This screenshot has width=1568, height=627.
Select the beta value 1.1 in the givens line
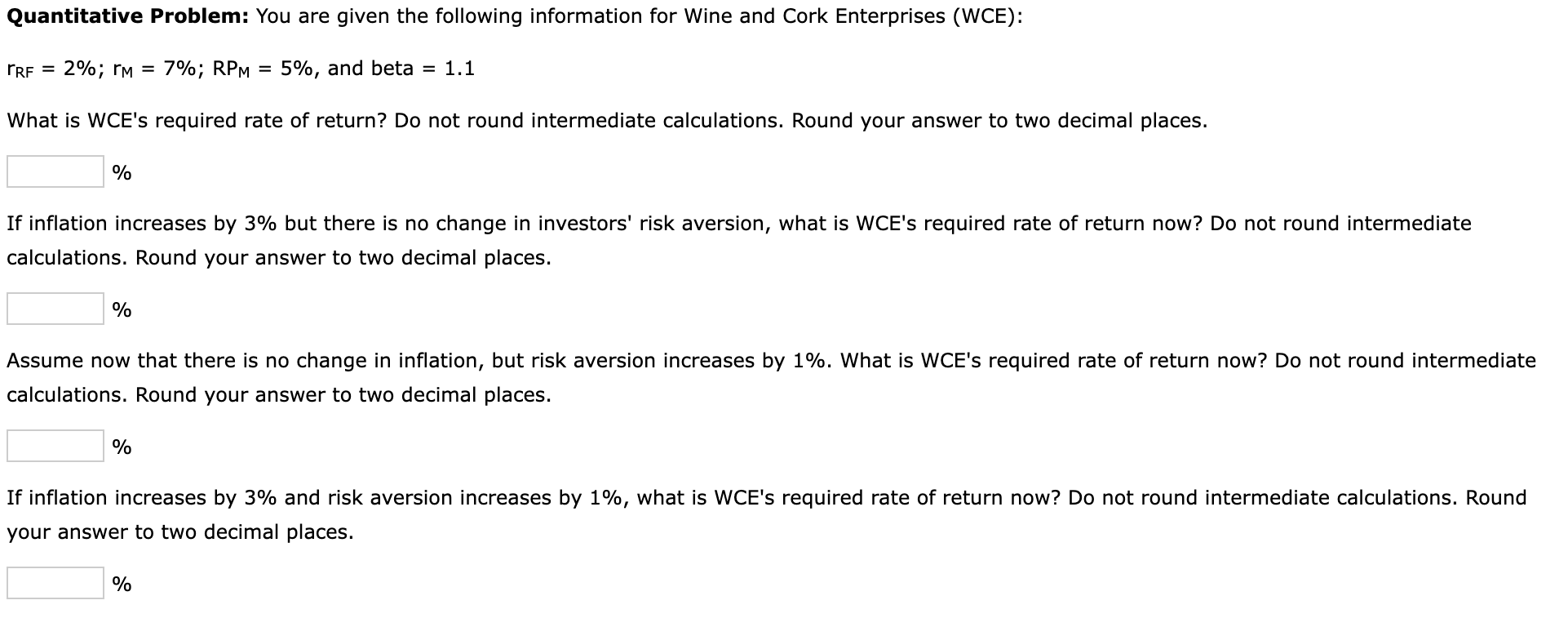click(x=460, y=68)
